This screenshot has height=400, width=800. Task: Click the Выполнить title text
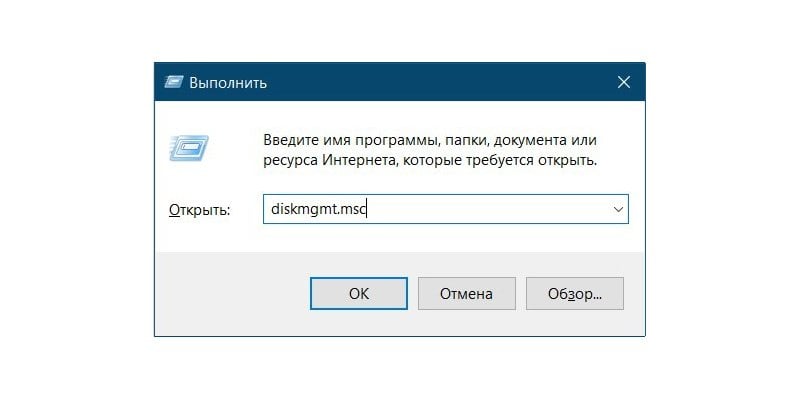pos(228,83)
